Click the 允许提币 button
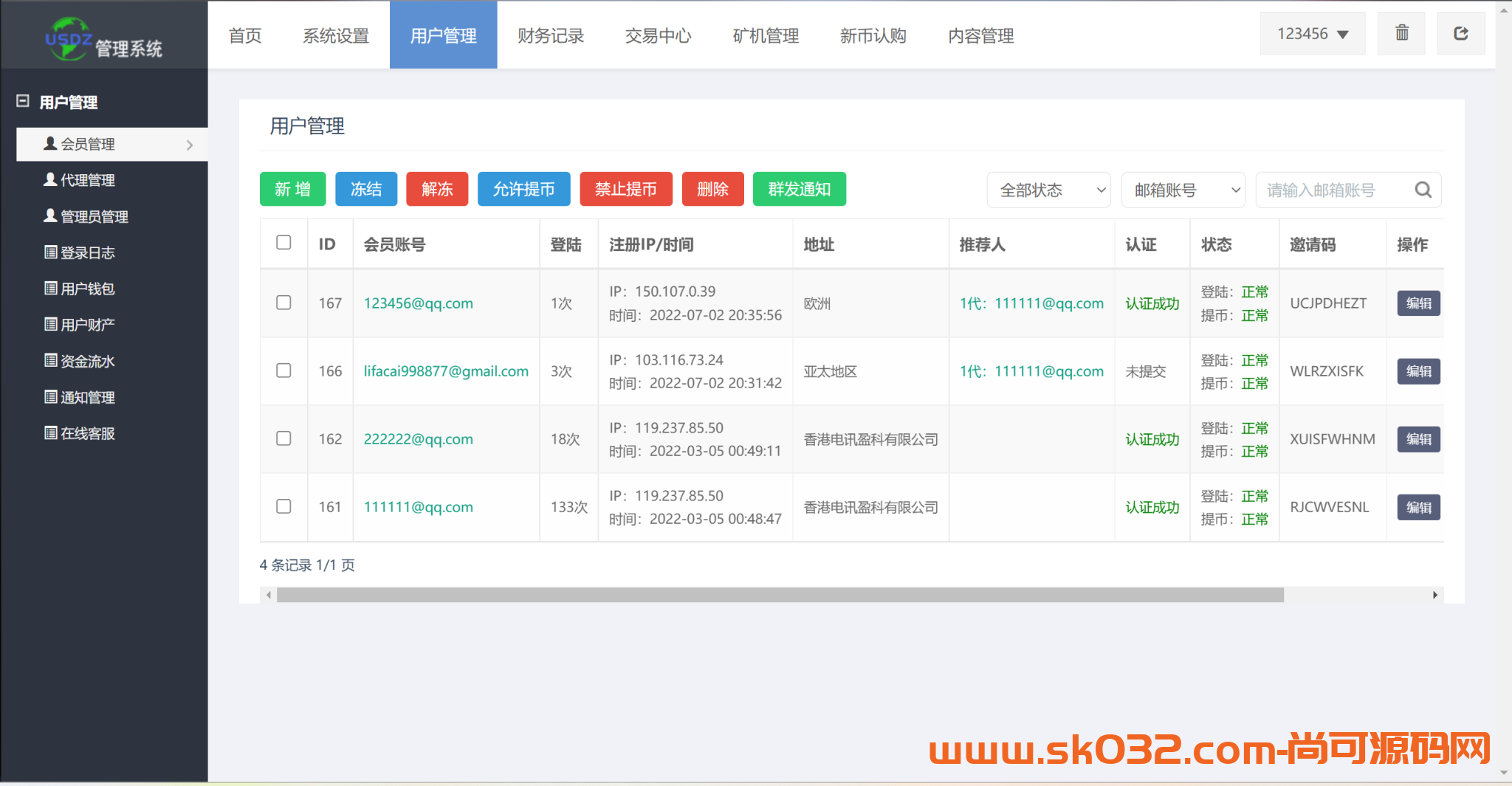The height and width of the screenshot is (786, 1512). tap(523, 189)
